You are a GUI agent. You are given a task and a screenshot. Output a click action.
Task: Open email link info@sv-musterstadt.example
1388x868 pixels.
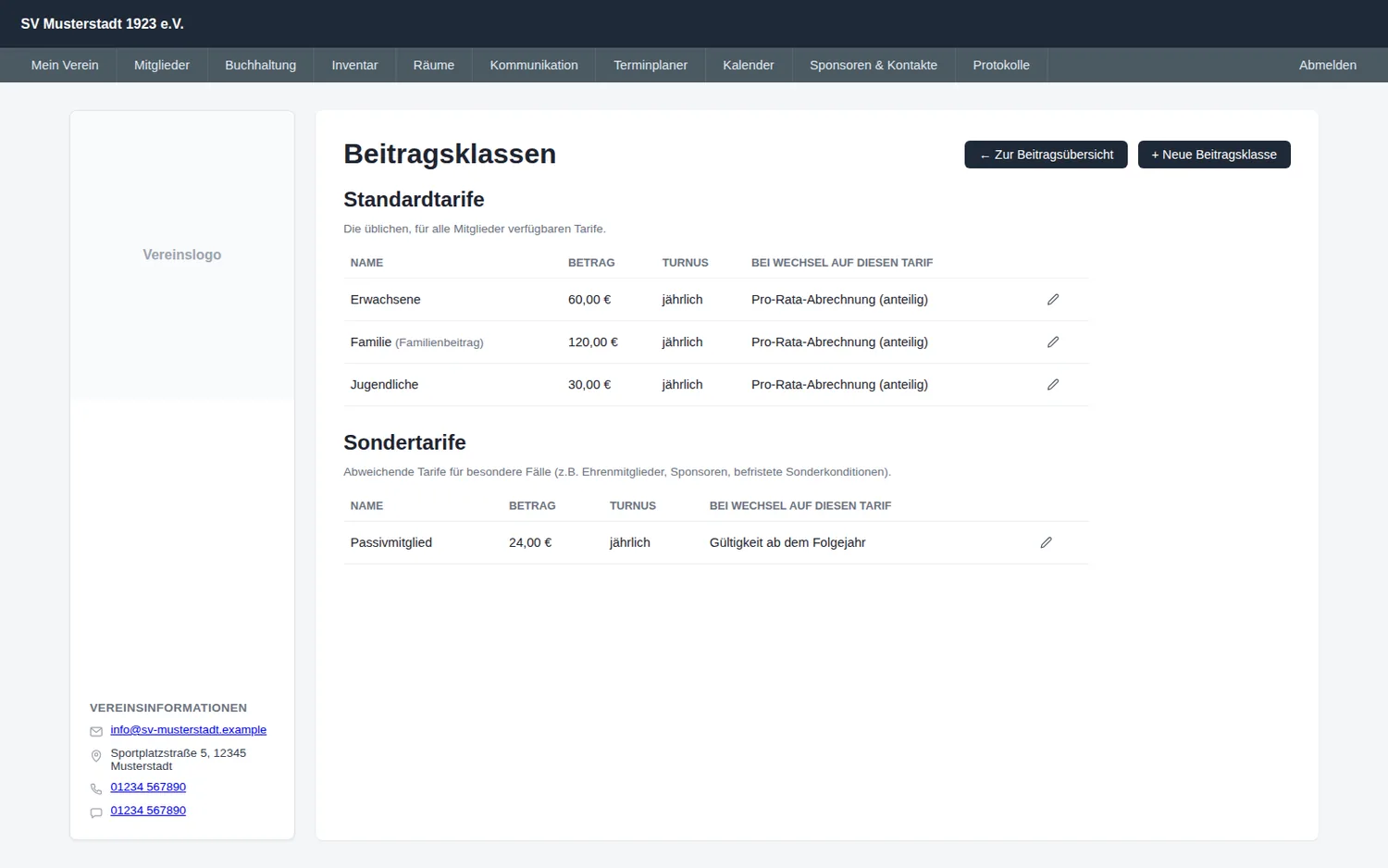point(189,729)
